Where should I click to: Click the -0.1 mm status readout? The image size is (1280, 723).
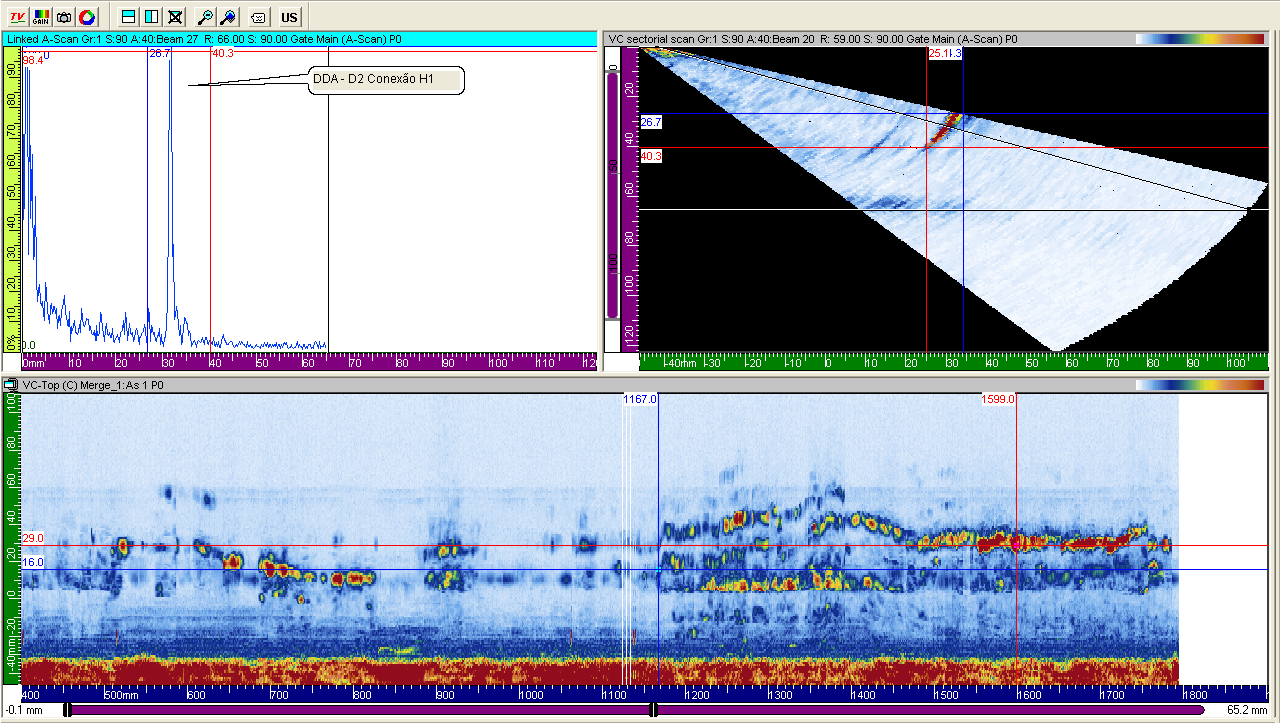(22, 710)
